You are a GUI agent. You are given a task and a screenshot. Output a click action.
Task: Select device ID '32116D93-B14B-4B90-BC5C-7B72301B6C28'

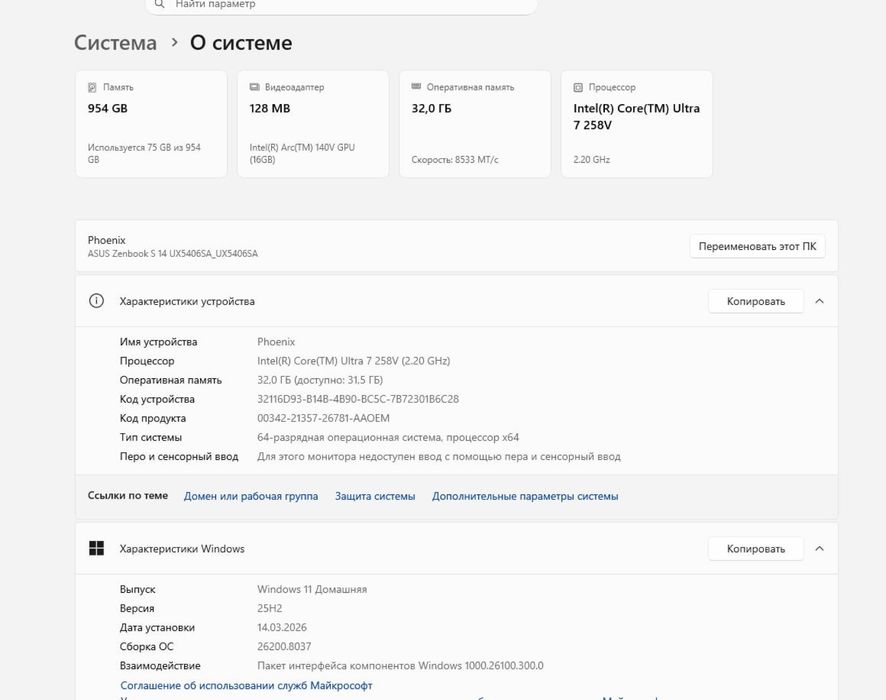point(358,399)
